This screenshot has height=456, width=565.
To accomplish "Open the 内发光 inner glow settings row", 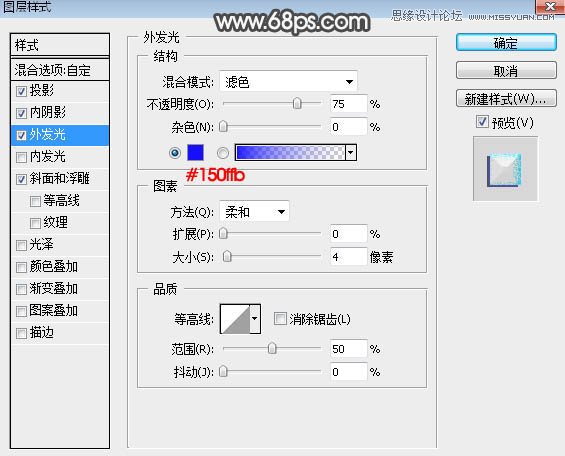I will click(60, 157).
